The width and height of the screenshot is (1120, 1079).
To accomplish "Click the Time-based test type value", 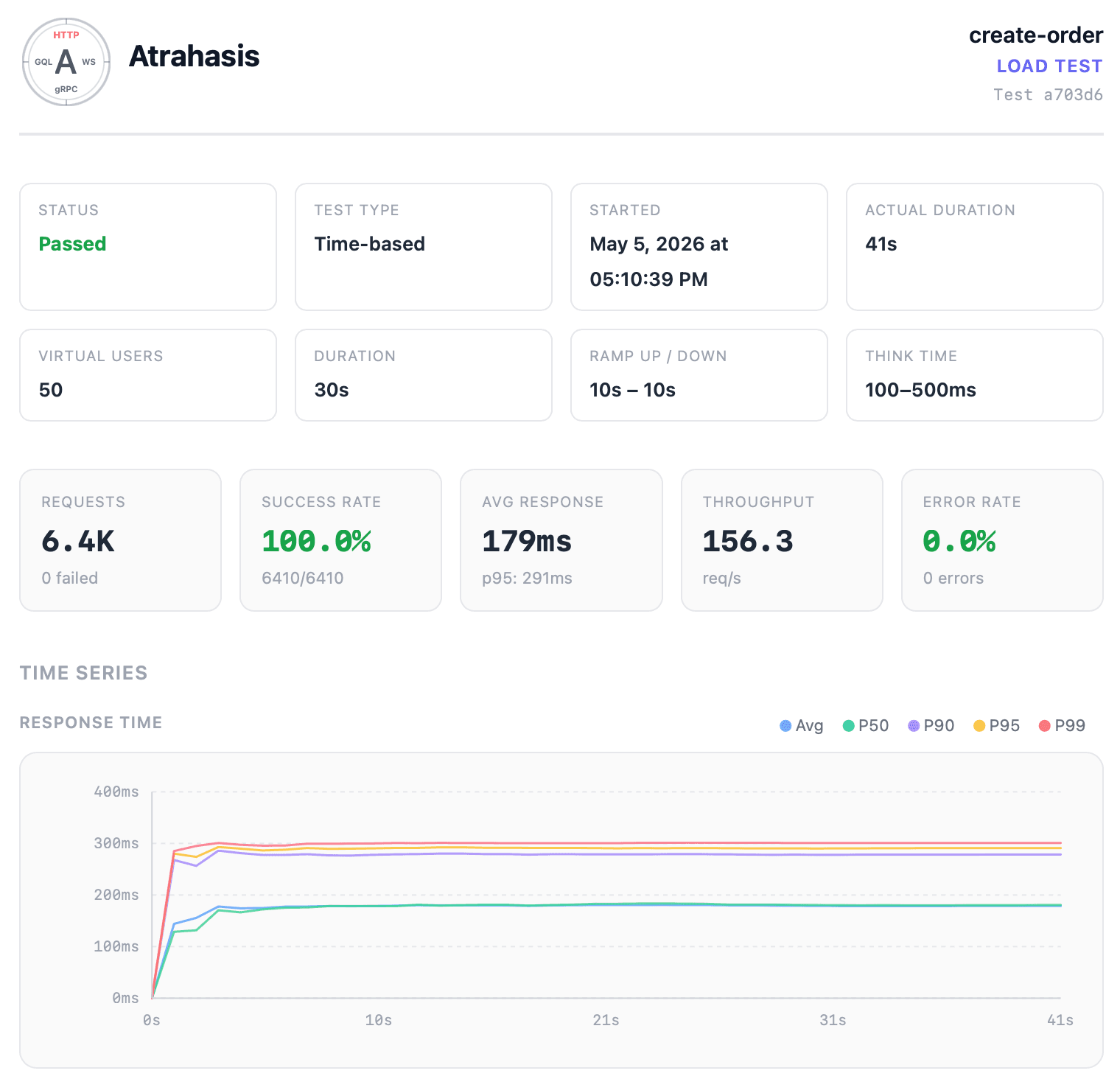I will coord(369,244).
